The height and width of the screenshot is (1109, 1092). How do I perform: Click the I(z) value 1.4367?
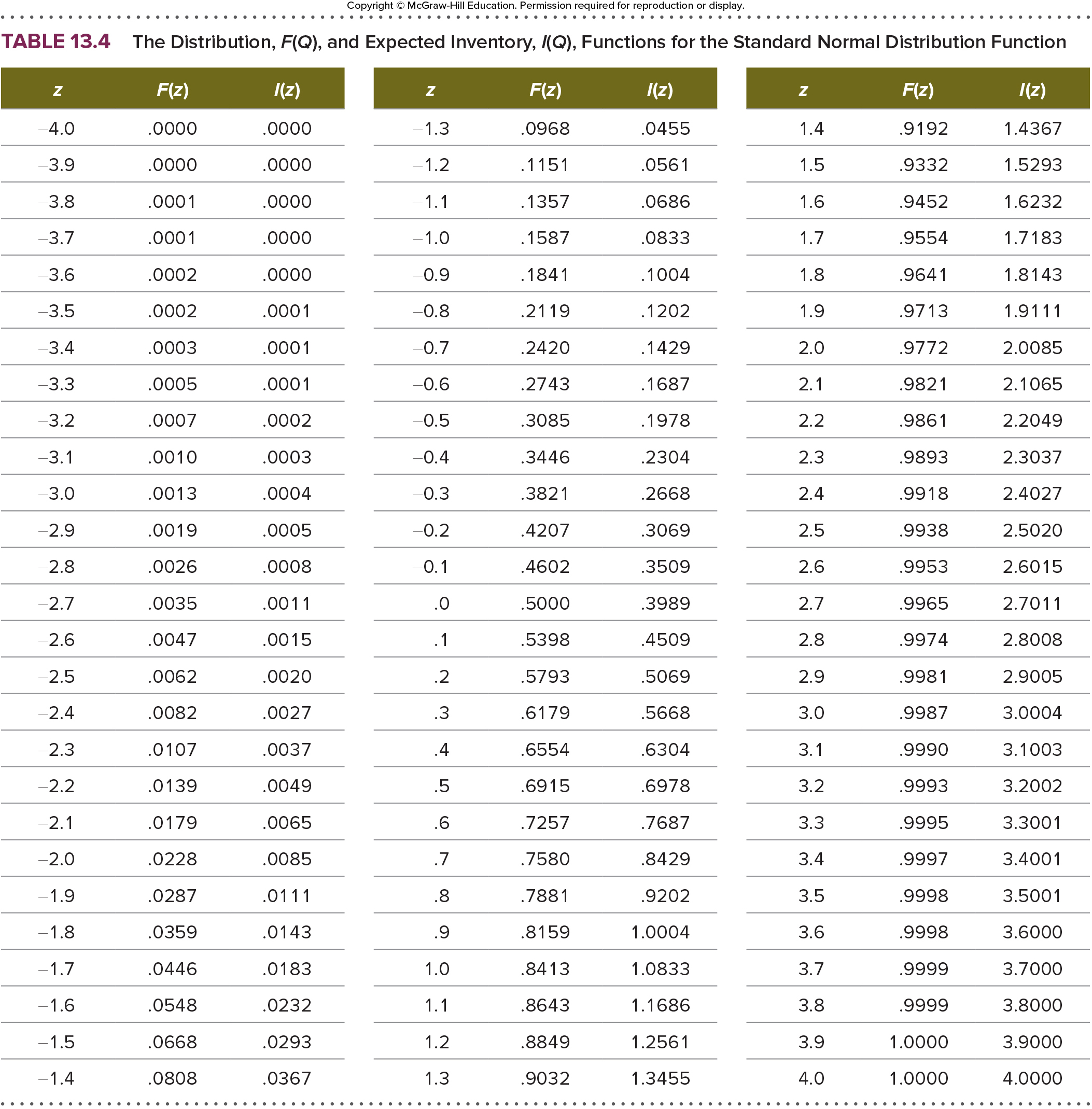click(1033, 129)
